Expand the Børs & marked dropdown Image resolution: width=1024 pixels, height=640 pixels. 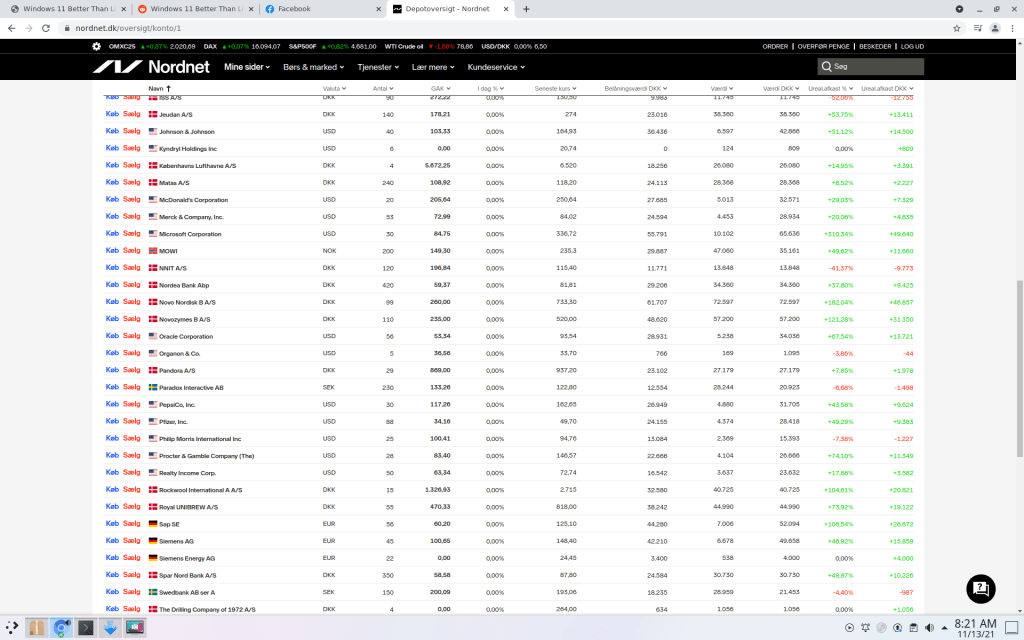click(x=314, y=67)
